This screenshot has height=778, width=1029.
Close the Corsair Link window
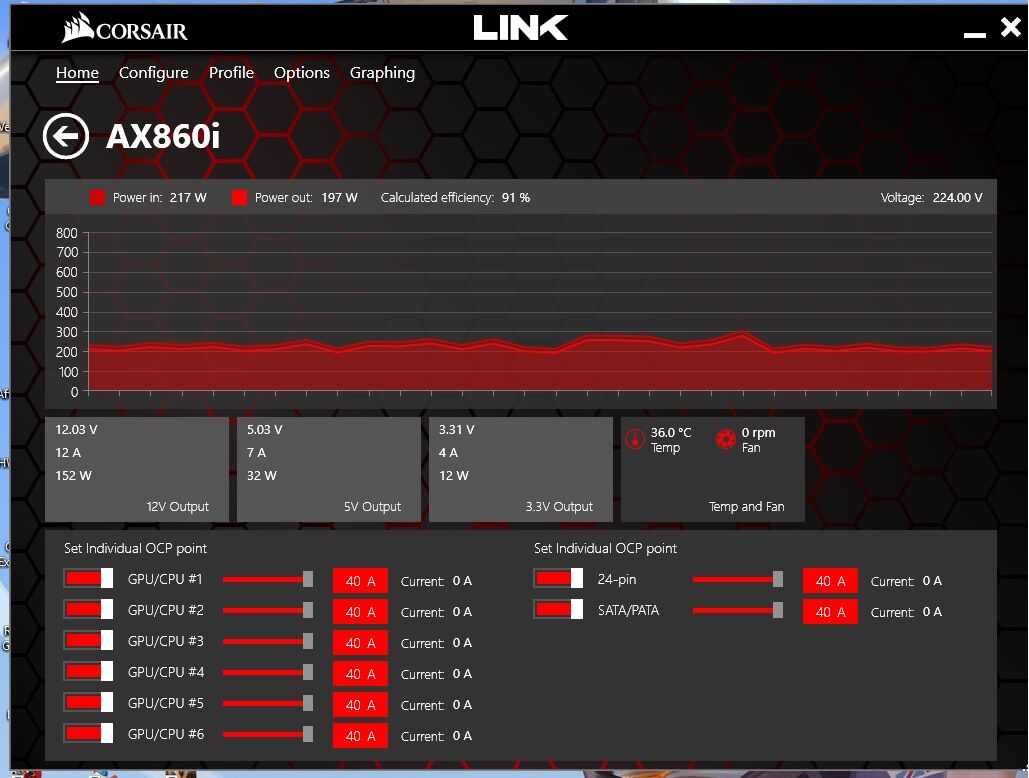coord(1011,27)
